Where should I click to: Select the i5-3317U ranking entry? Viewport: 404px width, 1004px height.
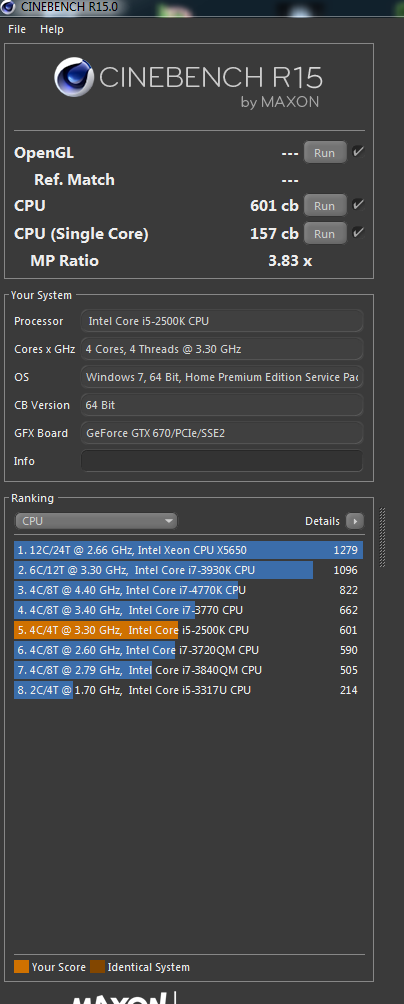tap(188, 690)
